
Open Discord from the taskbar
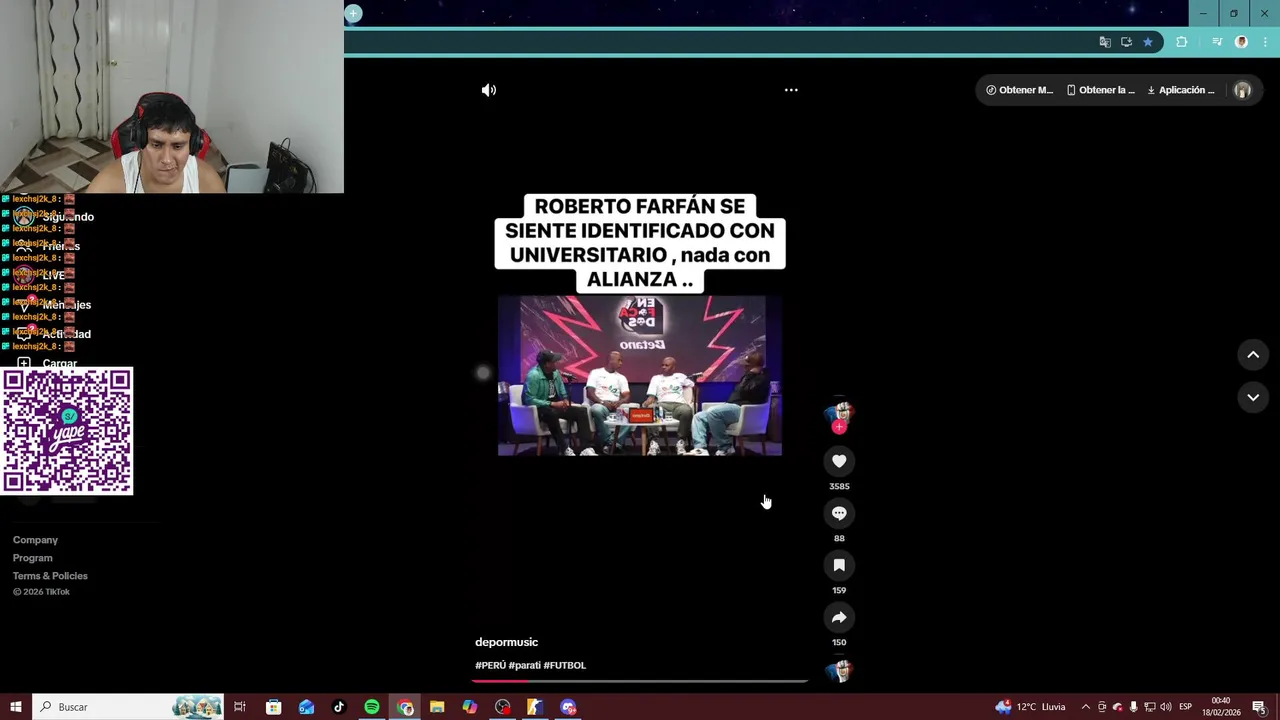point(568,707)
